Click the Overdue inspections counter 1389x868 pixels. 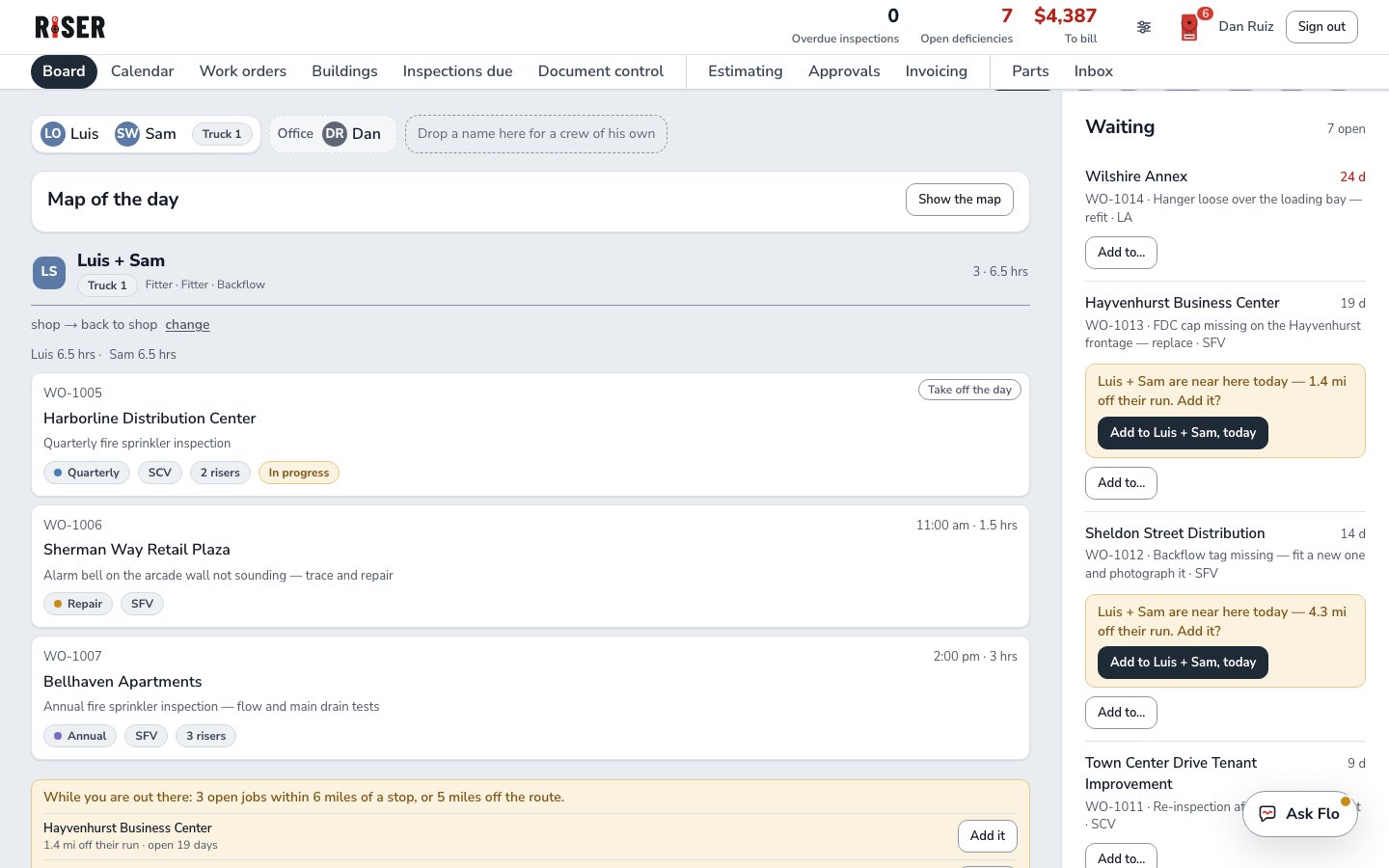tap(845, 26)
